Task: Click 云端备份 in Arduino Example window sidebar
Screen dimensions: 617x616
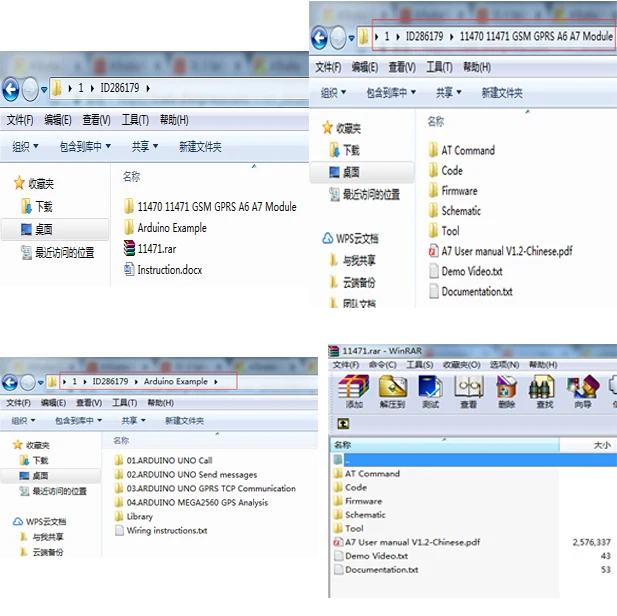Action: [x=42, y=552]
